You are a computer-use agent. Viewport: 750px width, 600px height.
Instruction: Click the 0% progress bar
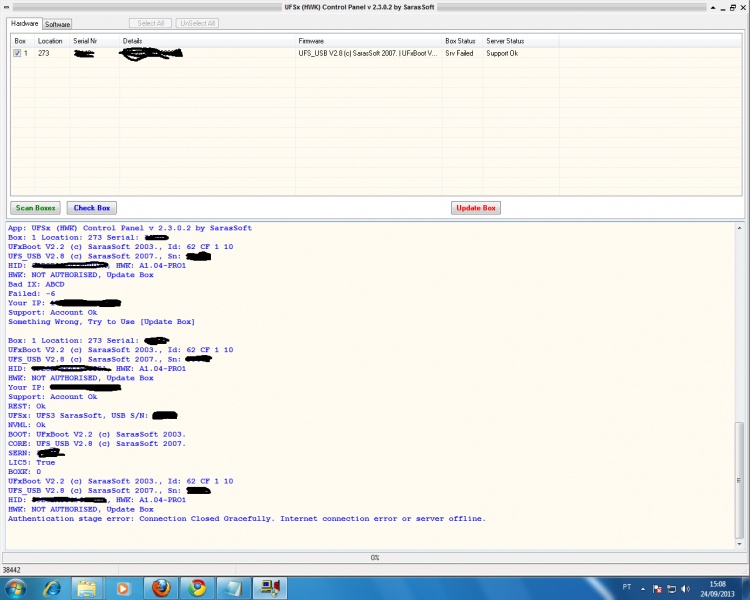click(x=375, y=557)
